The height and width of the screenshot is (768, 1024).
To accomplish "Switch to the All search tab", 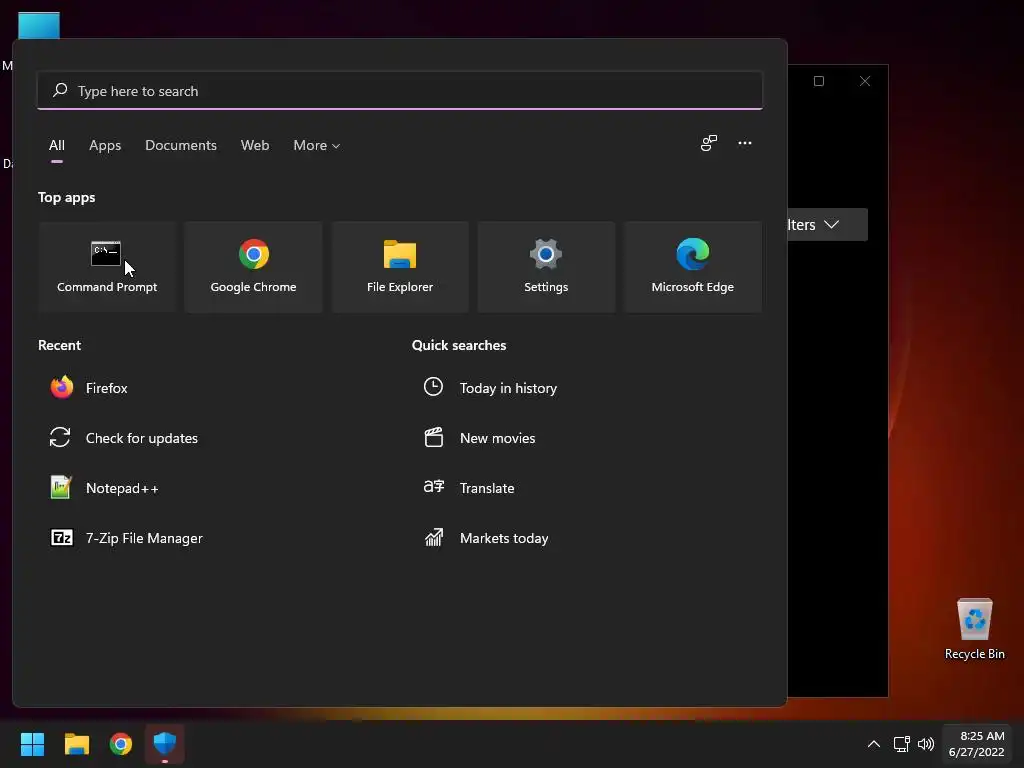I will coord(57,146).
